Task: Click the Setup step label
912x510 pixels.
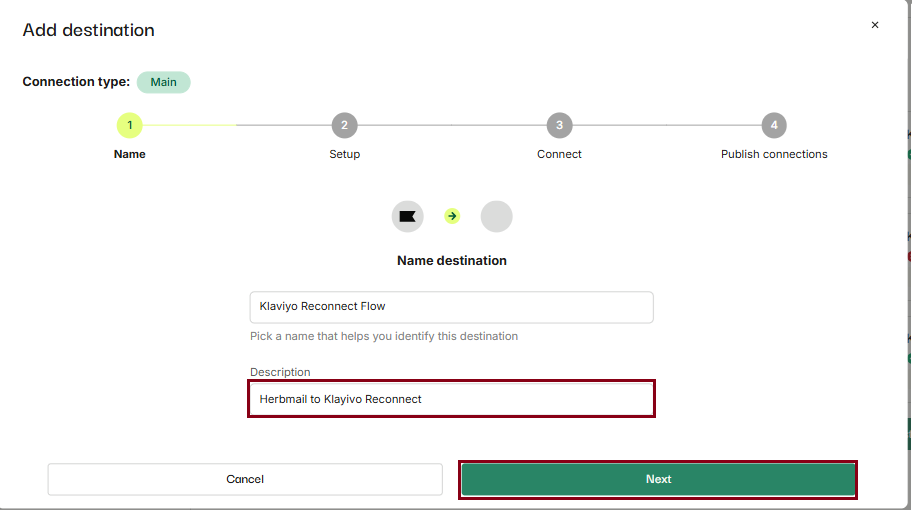Action: point(344,154)
